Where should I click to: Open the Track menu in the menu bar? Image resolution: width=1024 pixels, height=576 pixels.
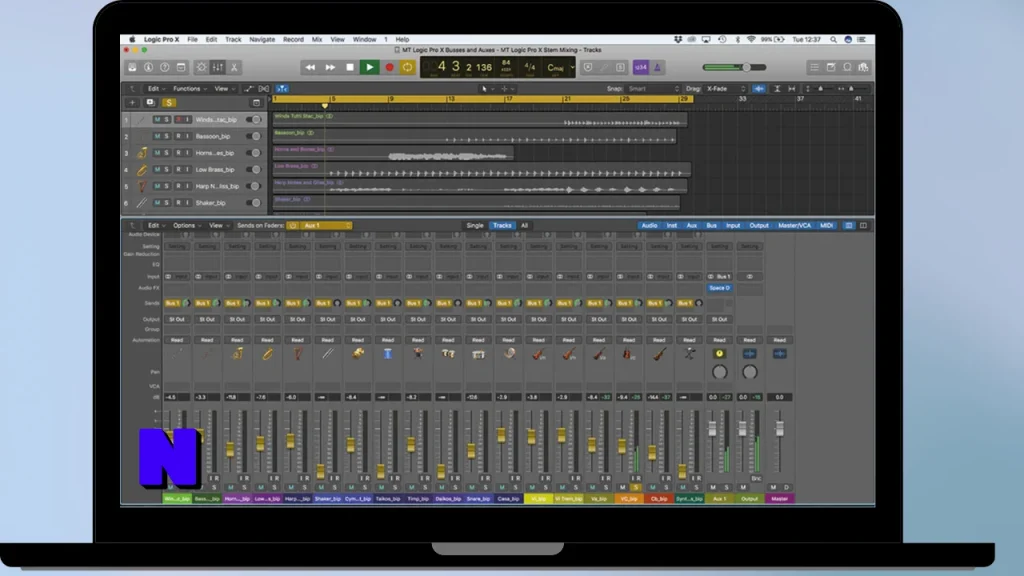point(233,39)
